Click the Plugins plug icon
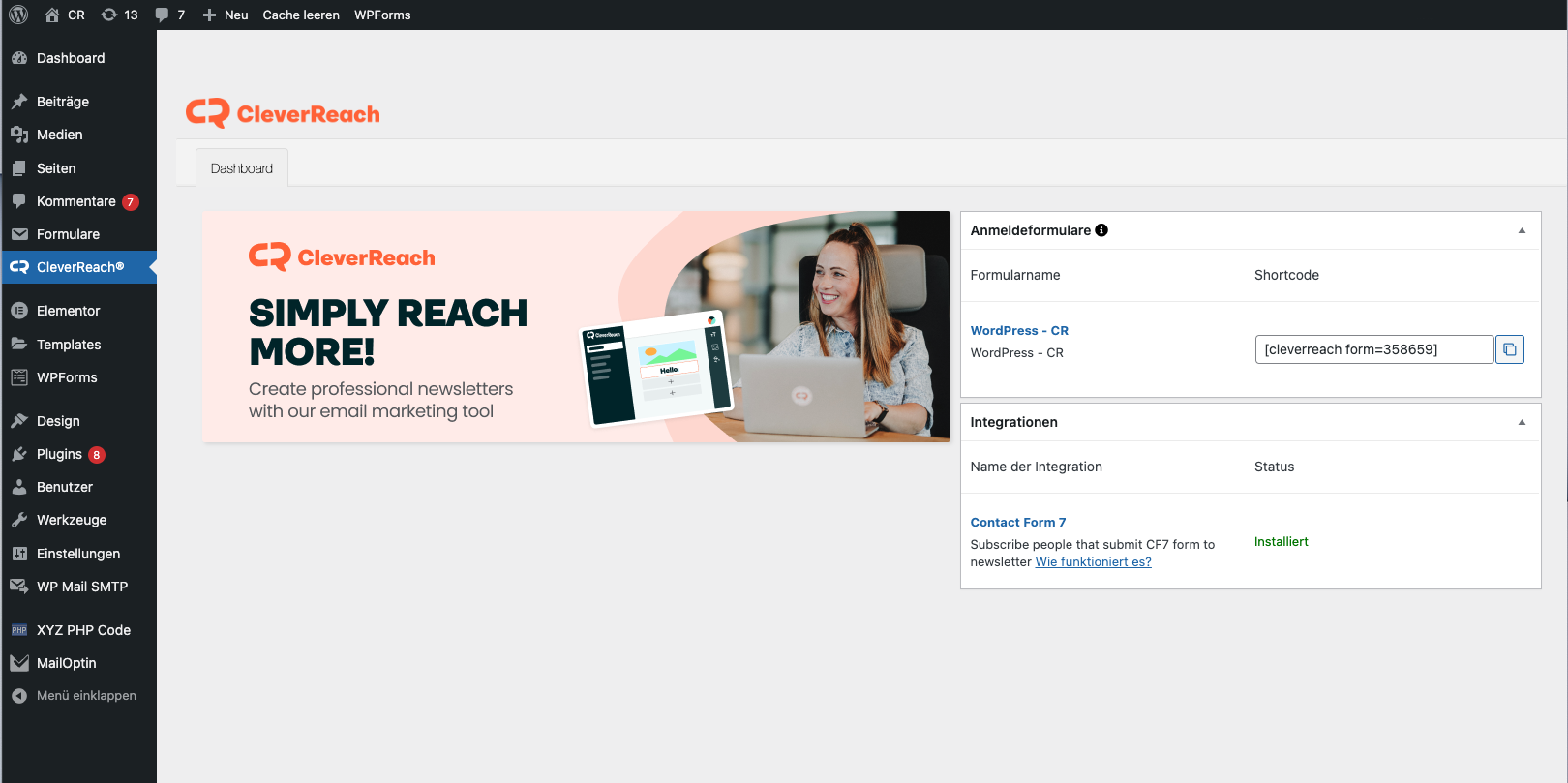Viewport: 1568px width, 783px height. coord(19,454)
